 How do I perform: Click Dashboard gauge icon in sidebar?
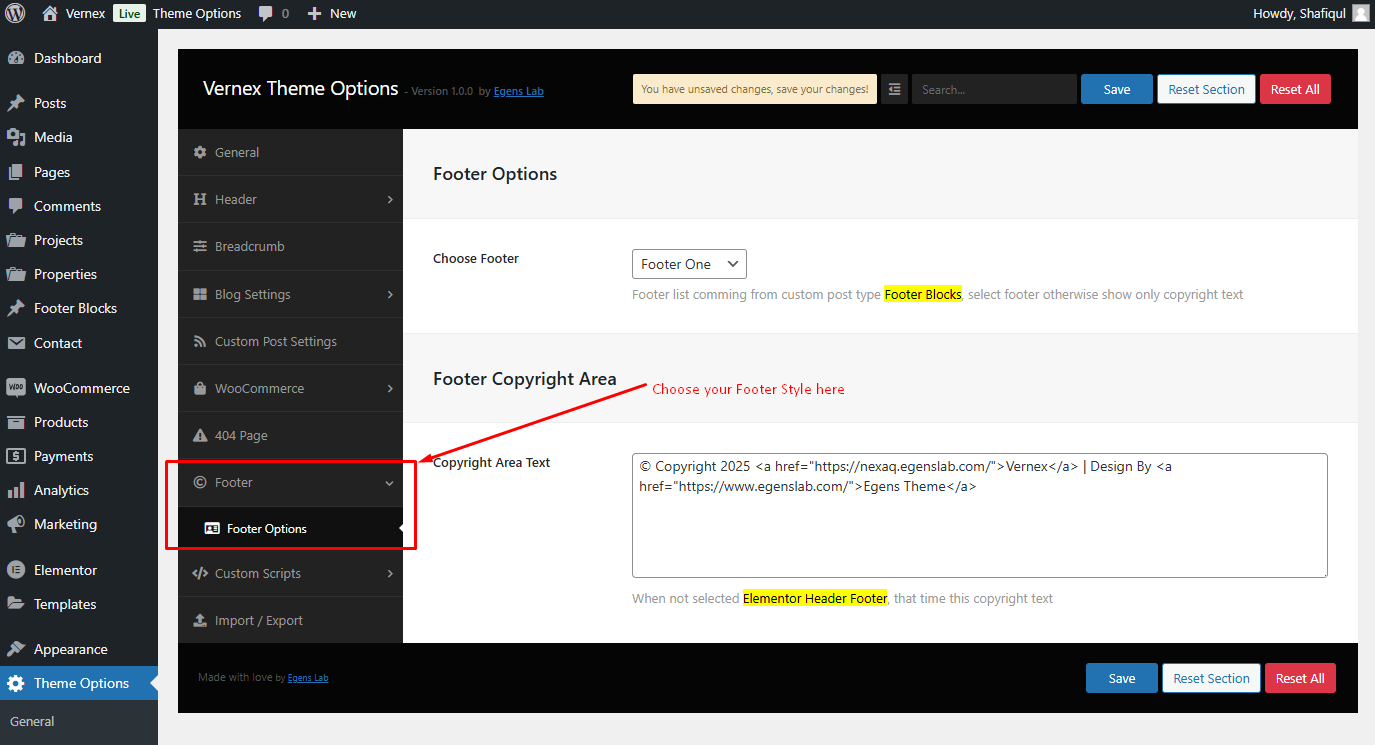(16, 58)
